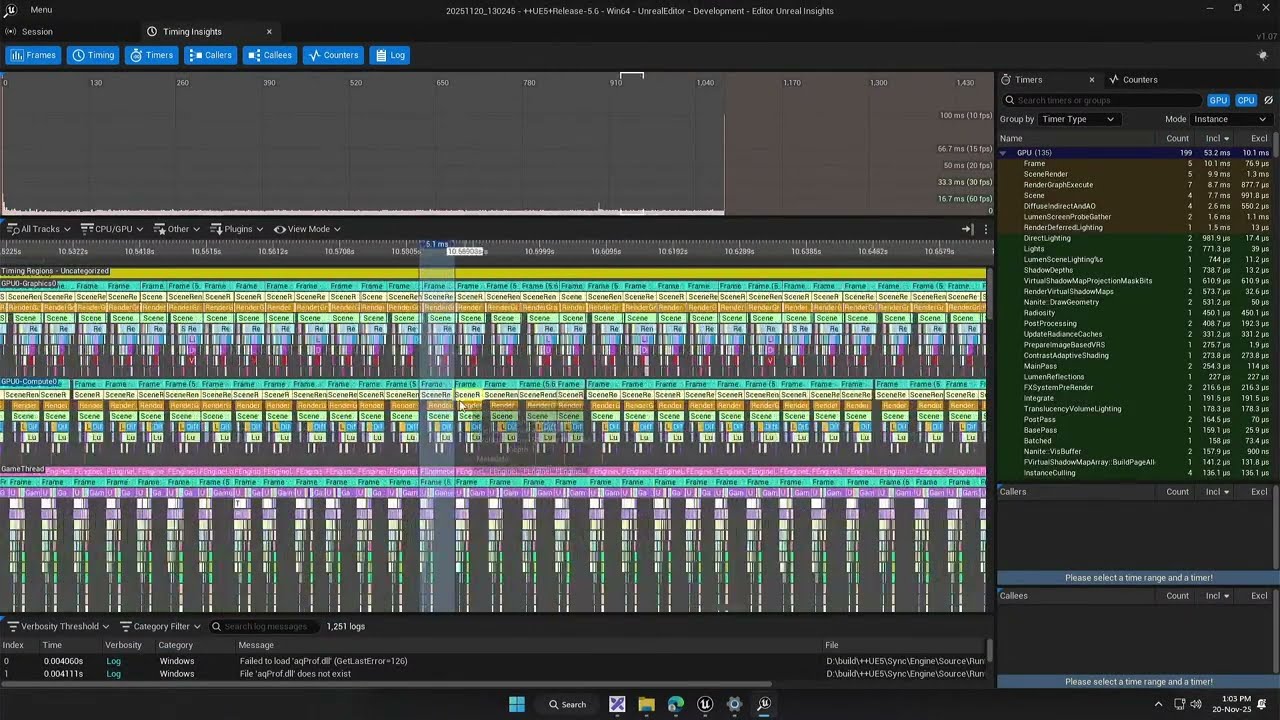
Task: Select the Nanite::DrawGeometry timer row
Action: tap(1134, 302)
